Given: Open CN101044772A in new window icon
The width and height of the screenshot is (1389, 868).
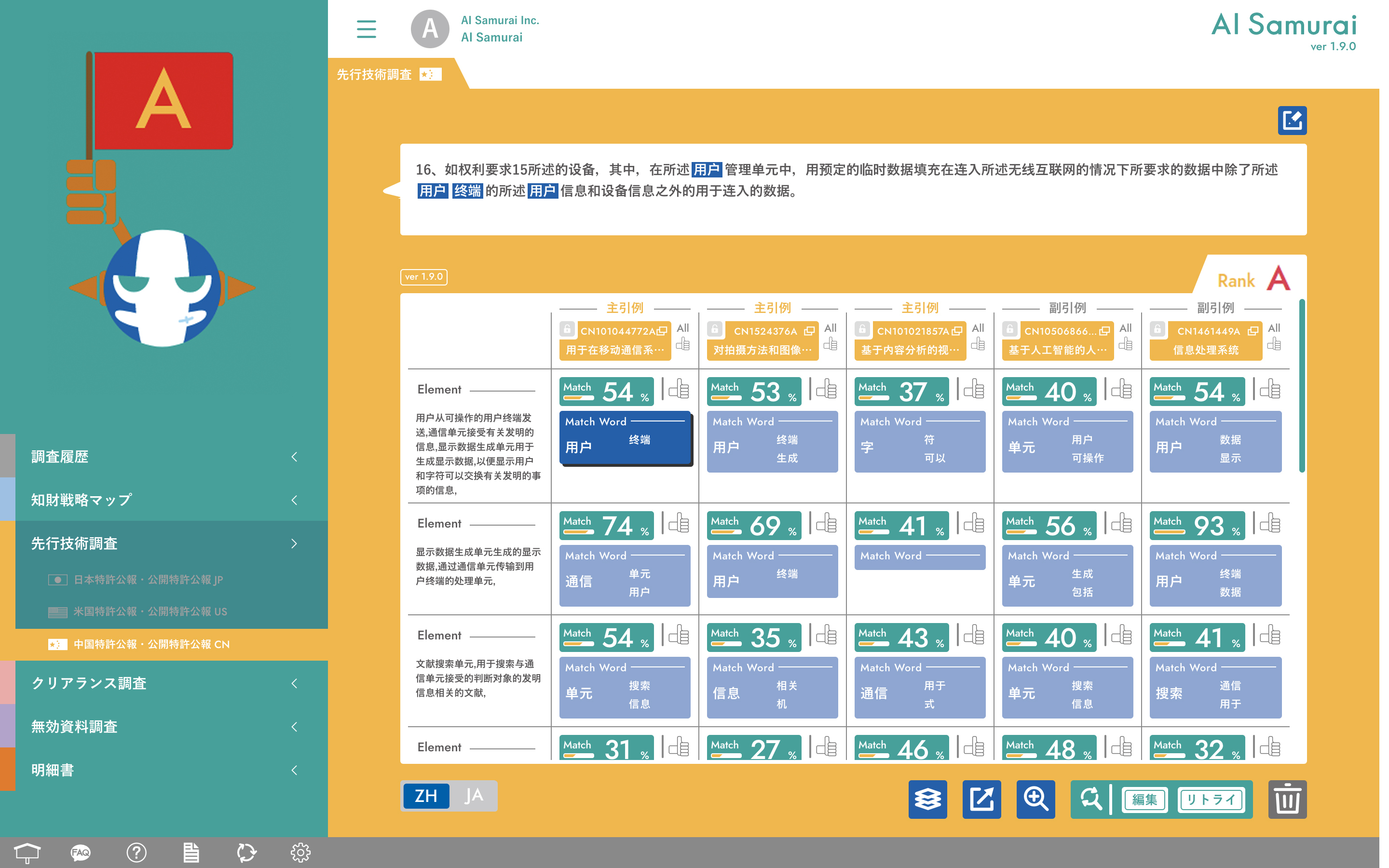Looking at the screenshot, I should click(662, 331).
